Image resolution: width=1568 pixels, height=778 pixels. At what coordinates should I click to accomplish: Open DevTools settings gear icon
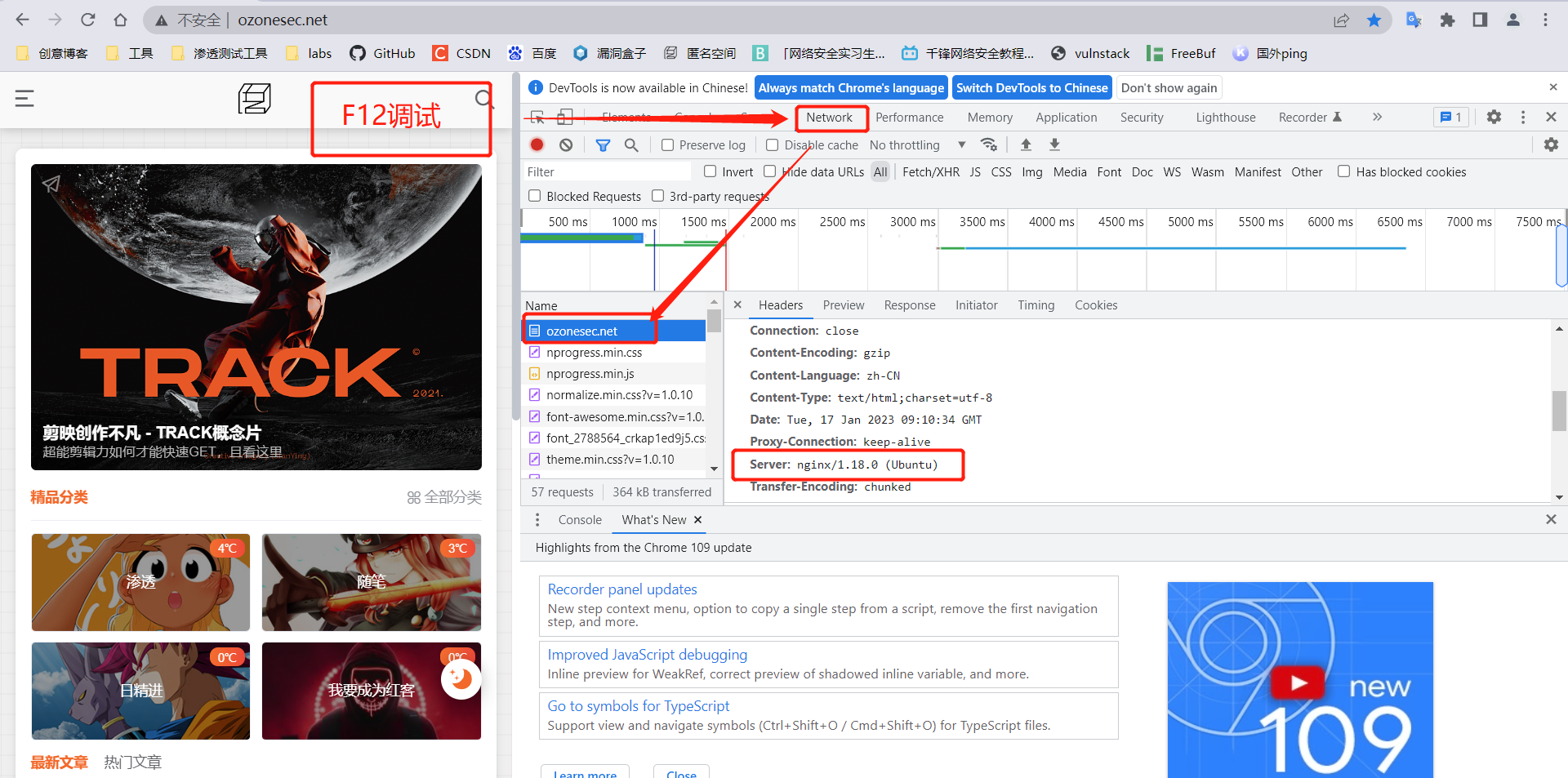pos(1494,117)
